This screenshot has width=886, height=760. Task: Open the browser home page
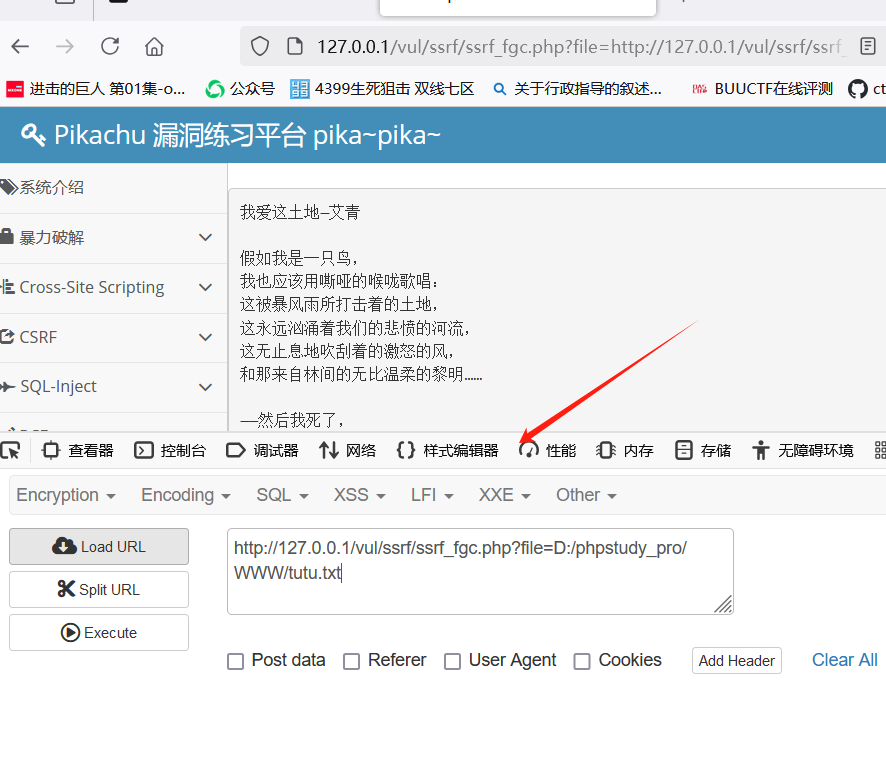tap(154, 46)
